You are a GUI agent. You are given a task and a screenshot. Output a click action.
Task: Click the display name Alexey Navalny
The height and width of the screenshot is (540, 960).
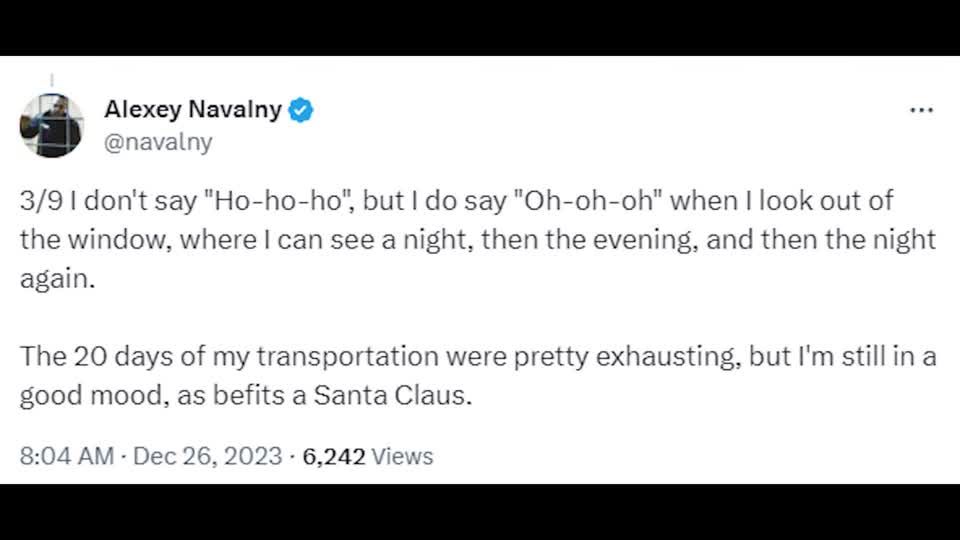[193, 110]
